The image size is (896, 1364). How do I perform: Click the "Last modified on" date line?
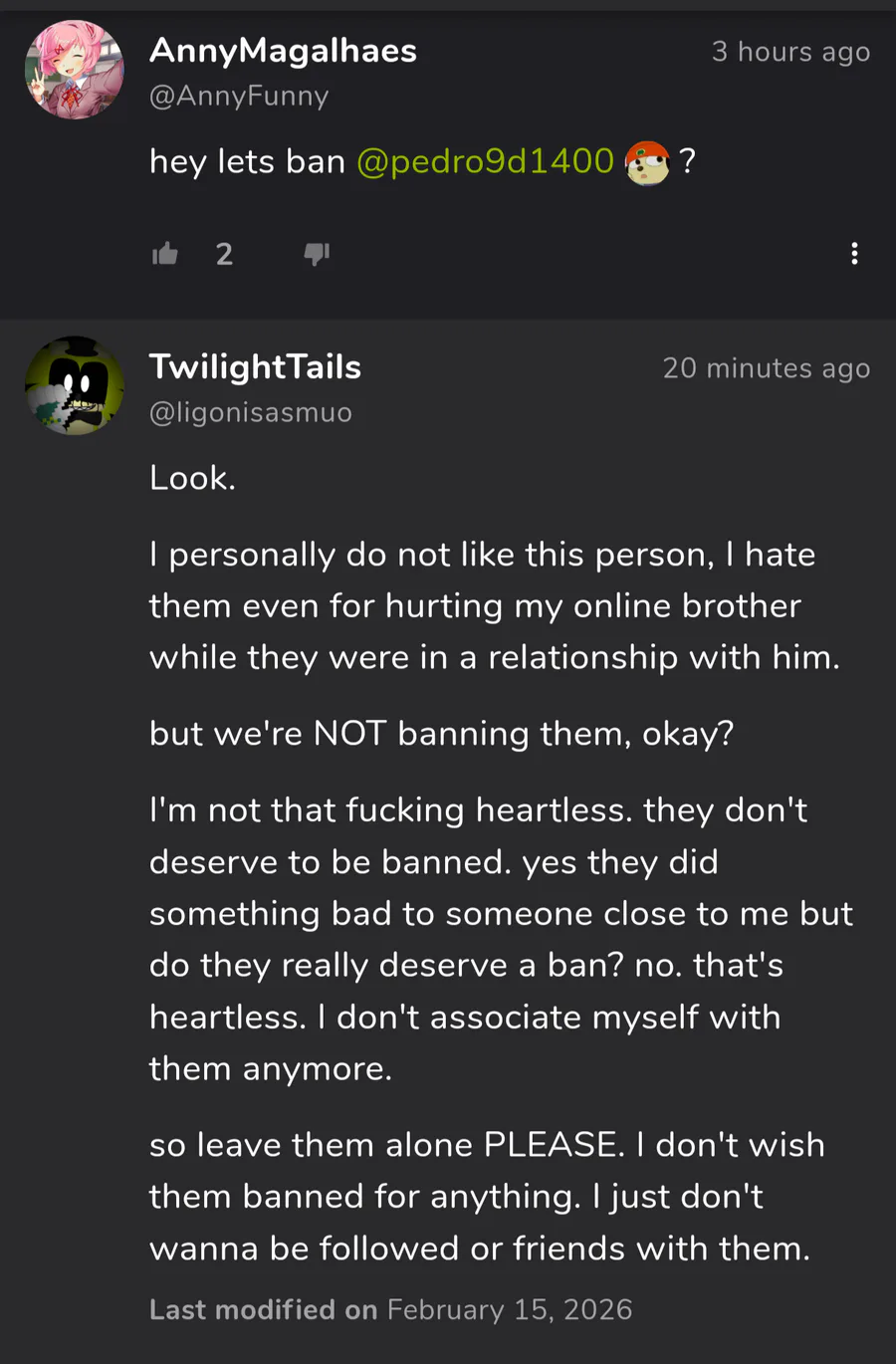390,1309
